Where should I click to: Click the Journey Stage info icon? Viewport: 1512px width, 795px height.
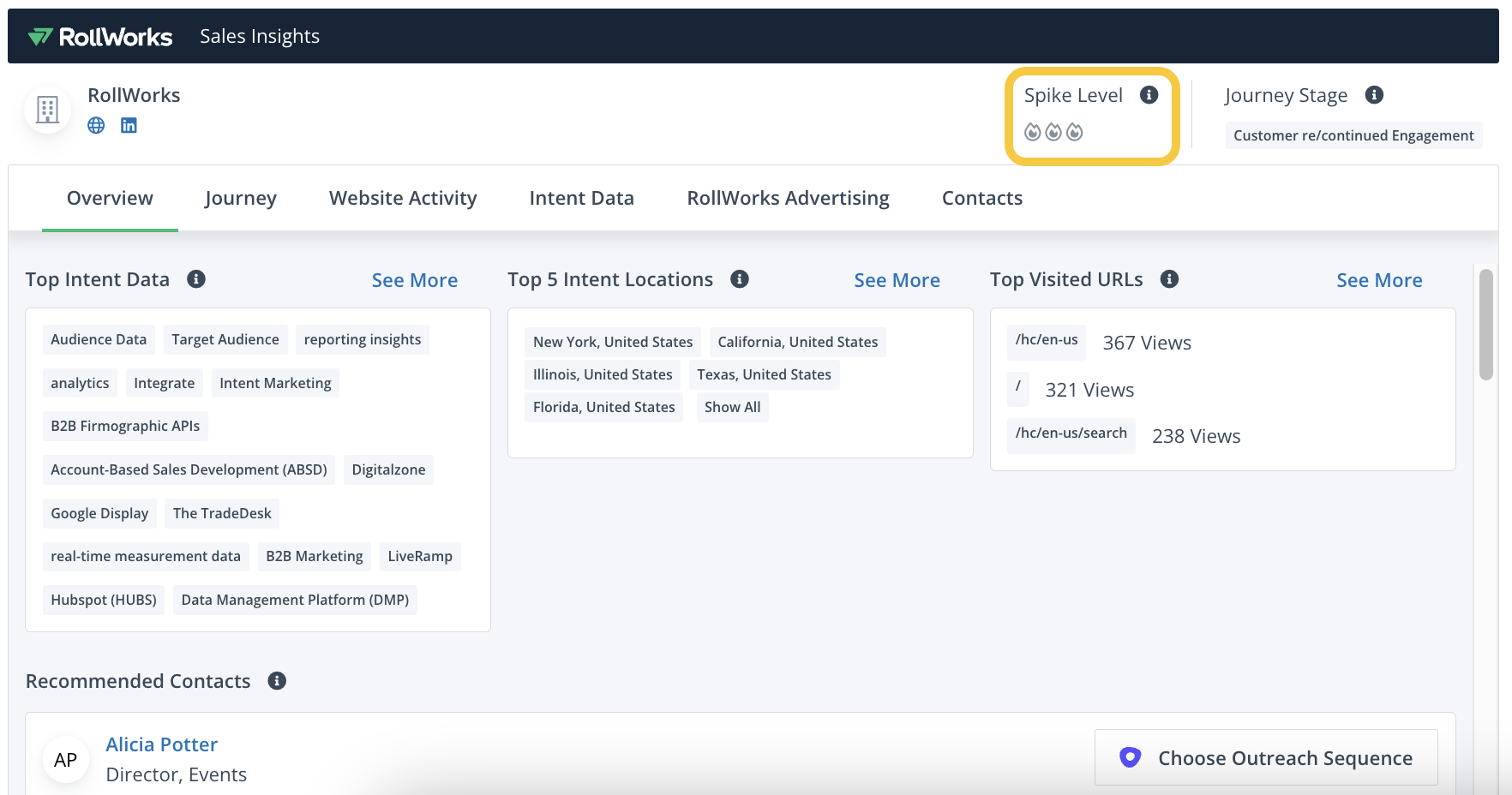click(1374, 95)
